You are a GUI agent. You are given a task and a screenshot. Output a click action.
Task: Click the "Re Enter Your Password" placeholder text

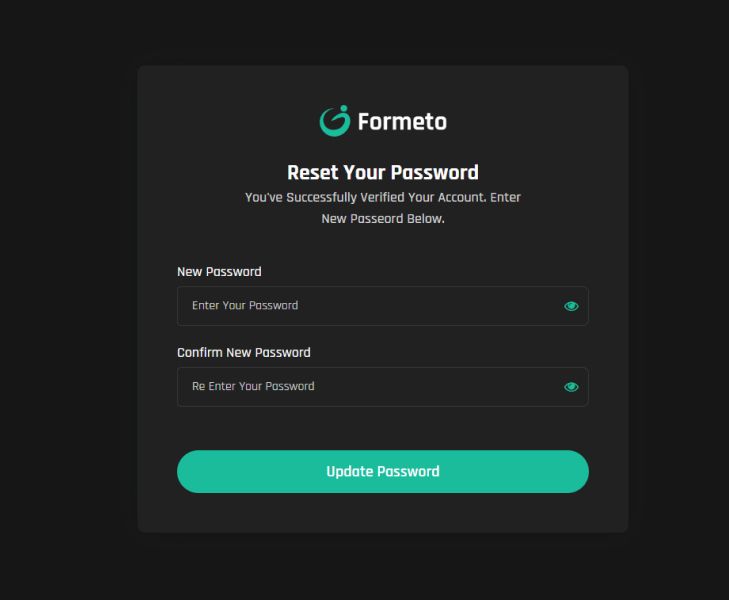(x=253, y=386)
